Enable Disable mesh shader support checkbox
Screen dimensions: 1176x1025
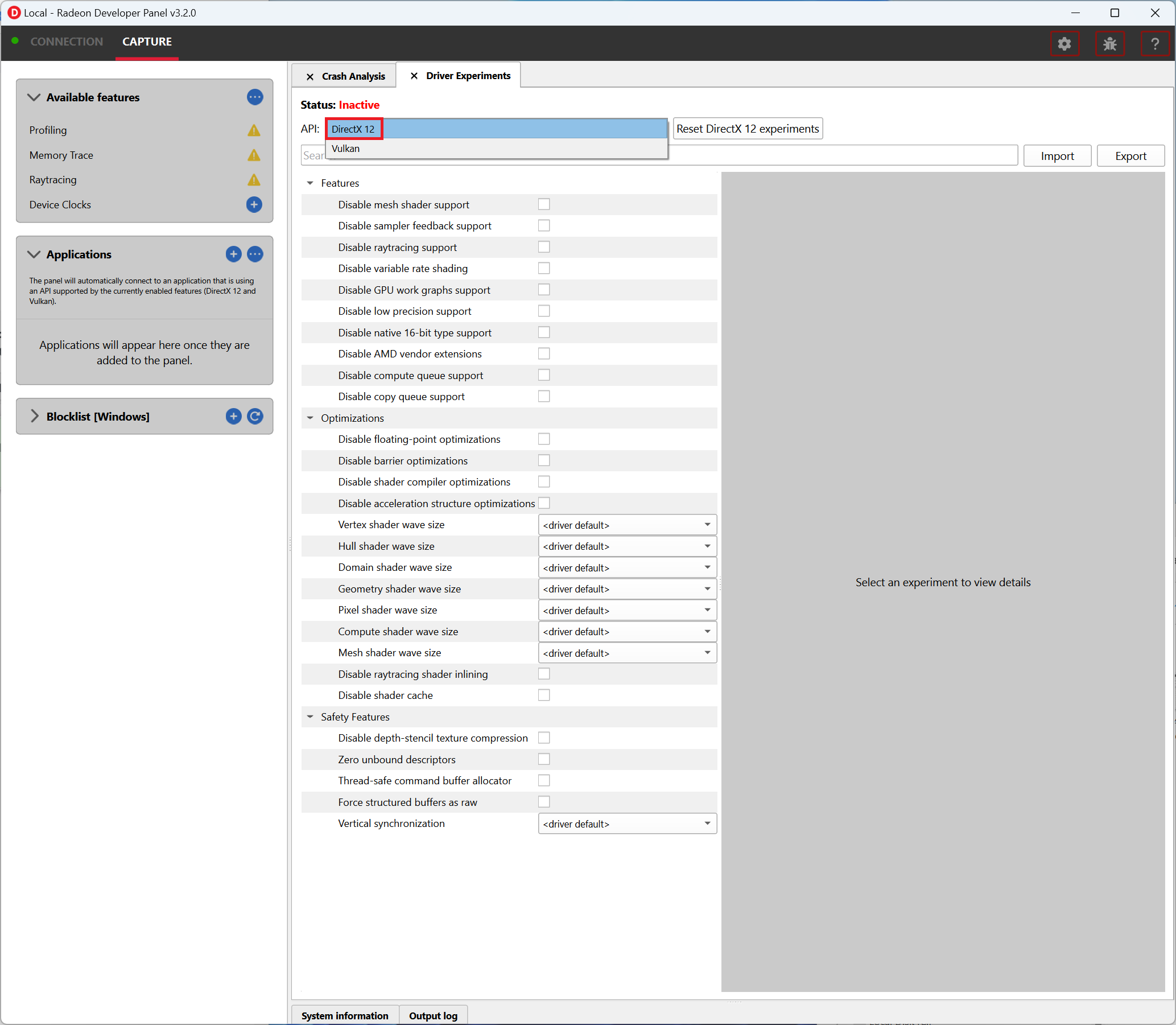(x=544, y=204)
